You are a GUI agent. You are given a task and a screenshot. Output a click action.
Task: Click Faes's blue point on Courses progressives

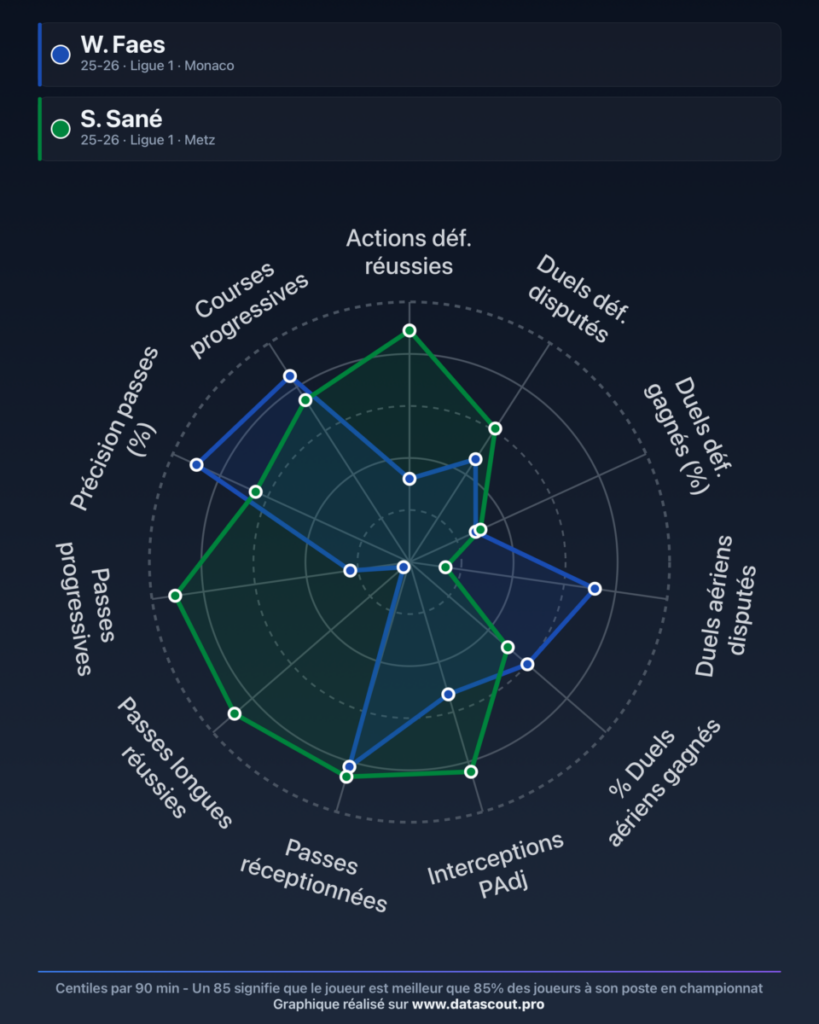pos(290,376)
